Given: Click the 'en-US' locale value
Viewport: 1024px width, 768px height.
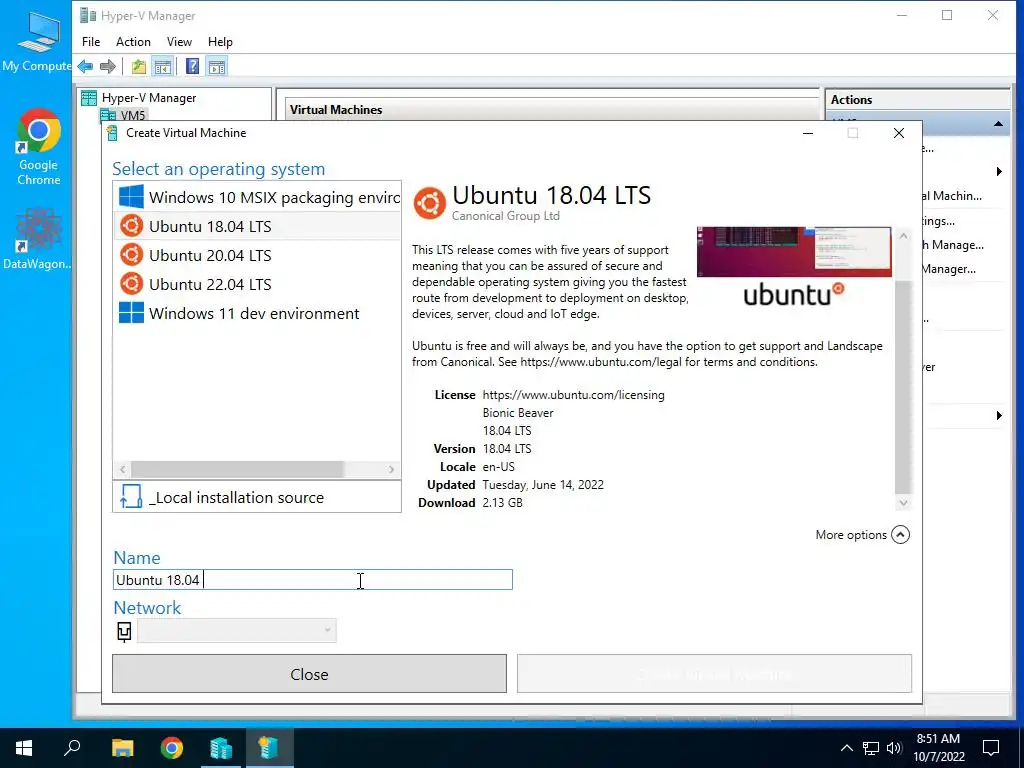Looking at the screenshot, I should pyautogui.click(x=498, y=467).
